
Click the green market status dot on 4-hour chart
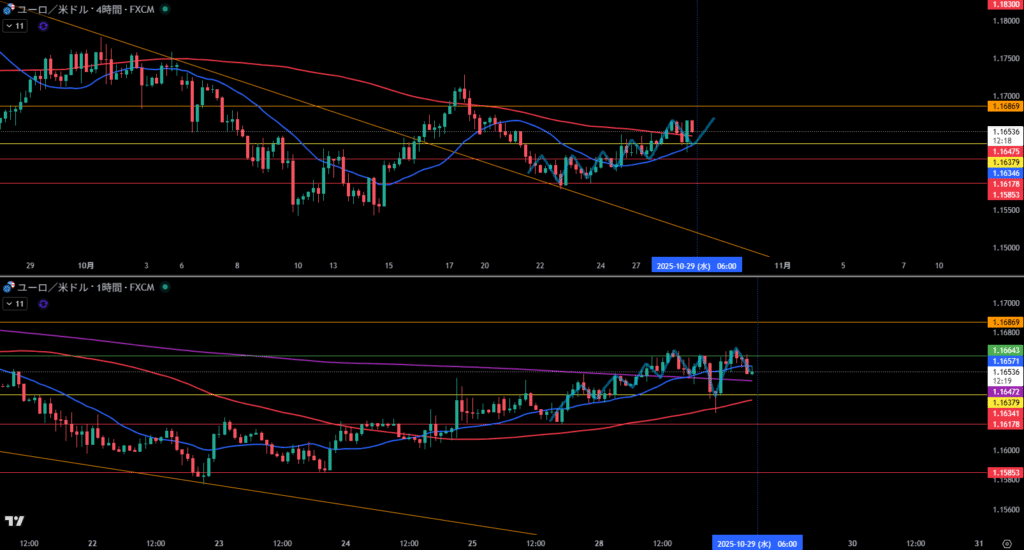tap(165, 8)
